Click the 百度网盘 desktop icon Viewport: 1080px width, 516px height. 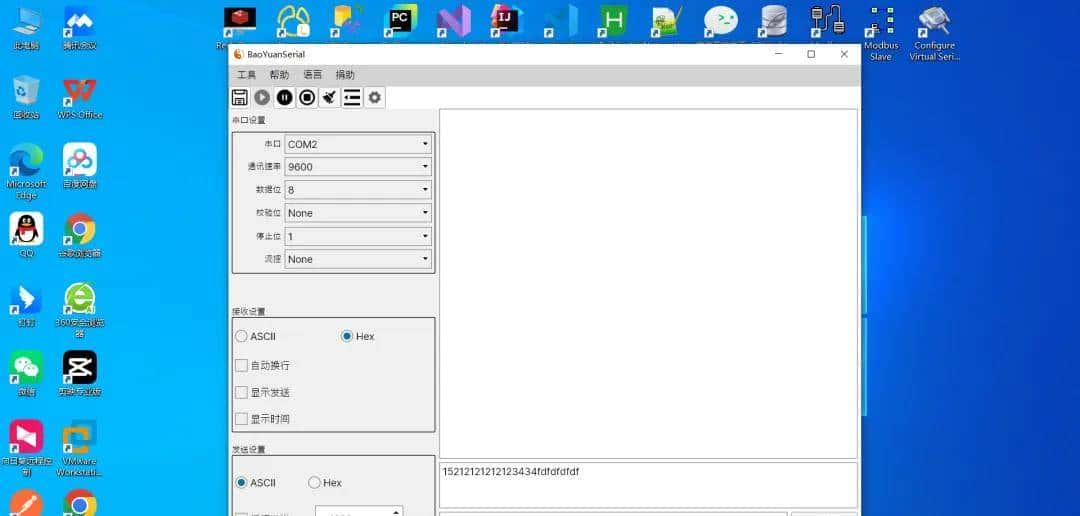[80, 167]
